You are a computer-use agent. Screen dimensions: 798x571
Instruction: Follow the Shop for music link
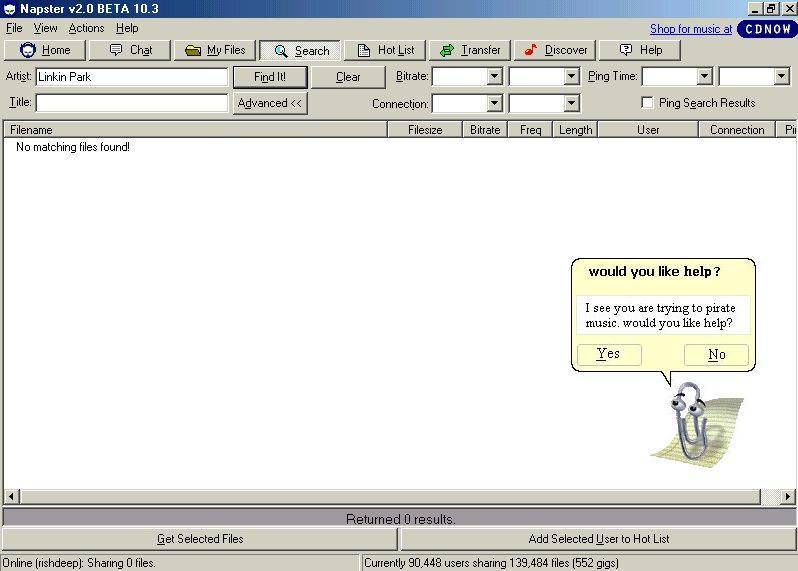[690, 29]
